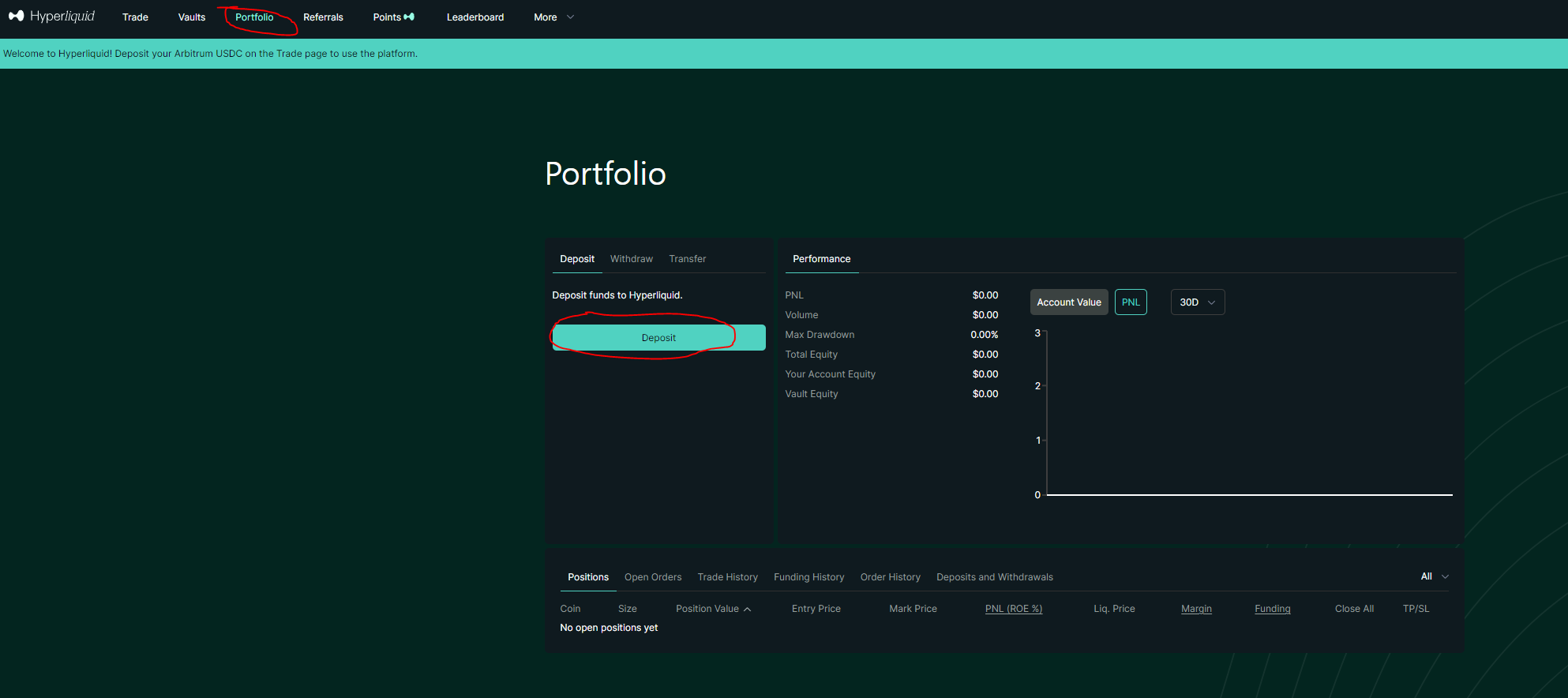Click the TP/SL column header

tap(1416, 609)
